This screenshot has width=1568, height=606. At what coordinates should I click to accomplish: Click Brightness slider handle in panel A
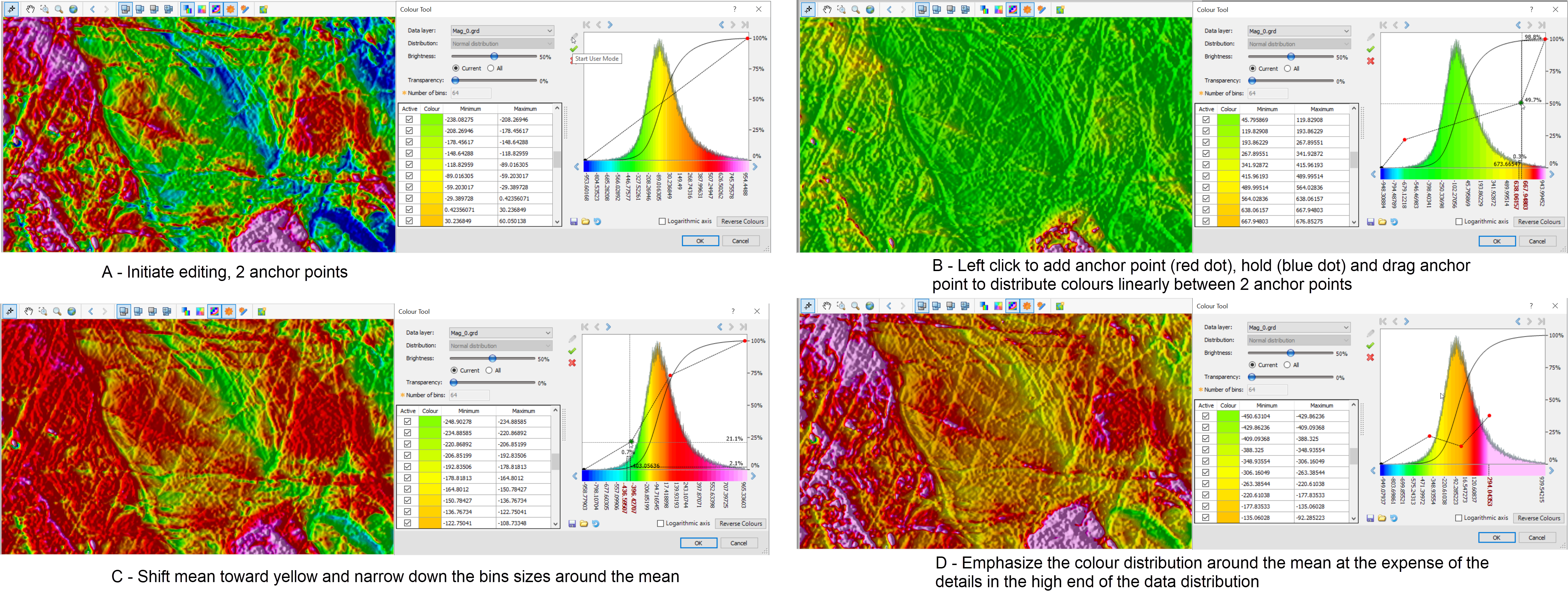(x=494, y=57)
